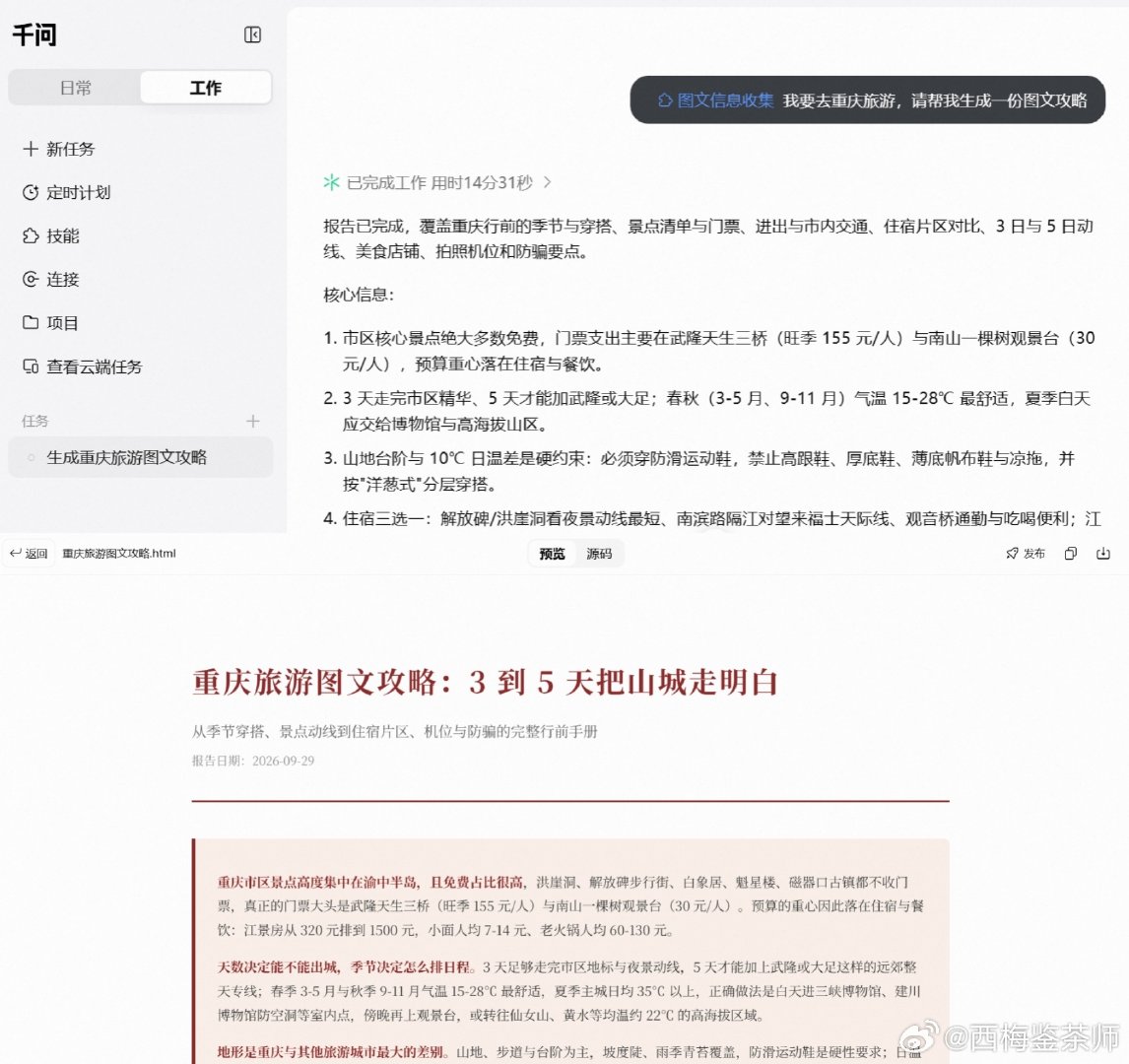Switch to the 日常 tab
Image resolution: width=1129 pixels, height=1064 pixels.
click(76, 88)
